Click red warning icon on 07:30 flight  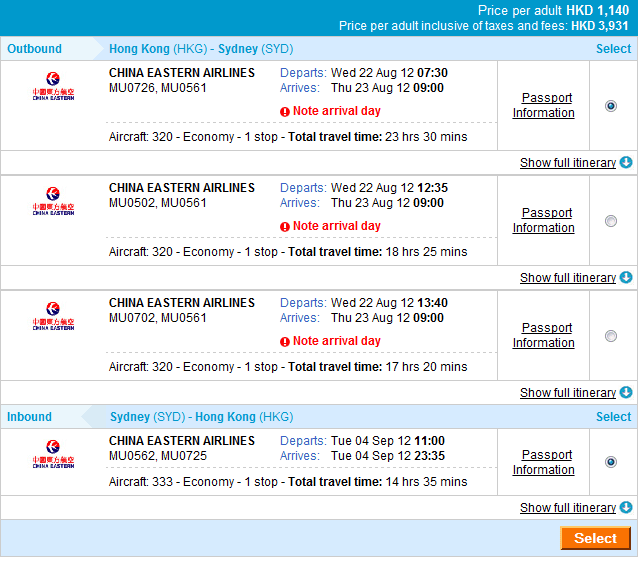(285, 112)
